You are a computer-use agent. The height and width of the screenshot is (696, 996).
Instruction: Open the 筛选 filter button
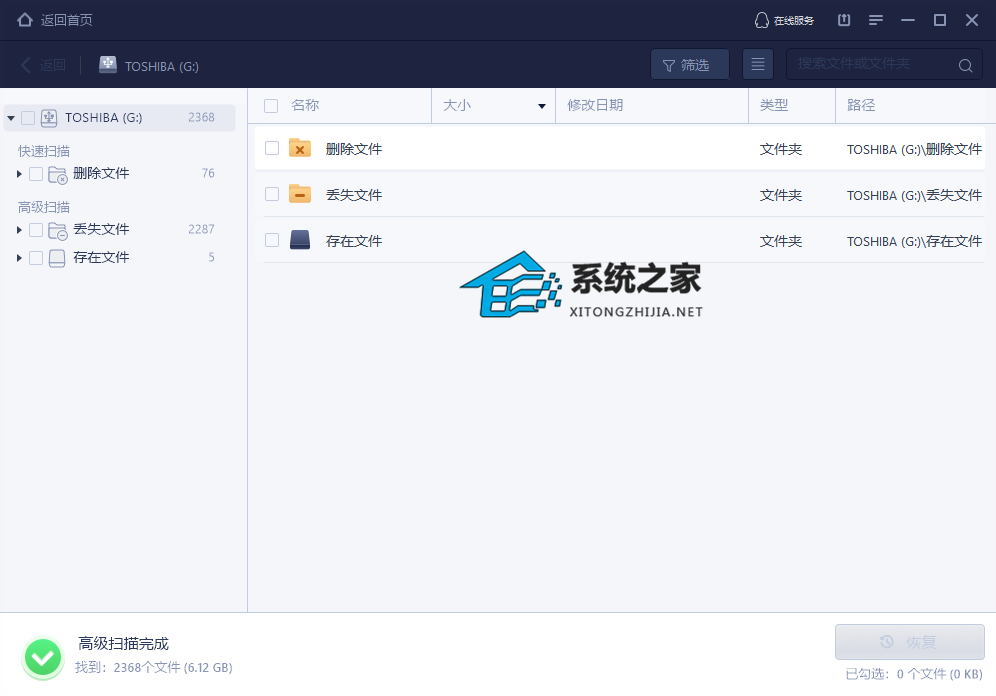point(689,65)
